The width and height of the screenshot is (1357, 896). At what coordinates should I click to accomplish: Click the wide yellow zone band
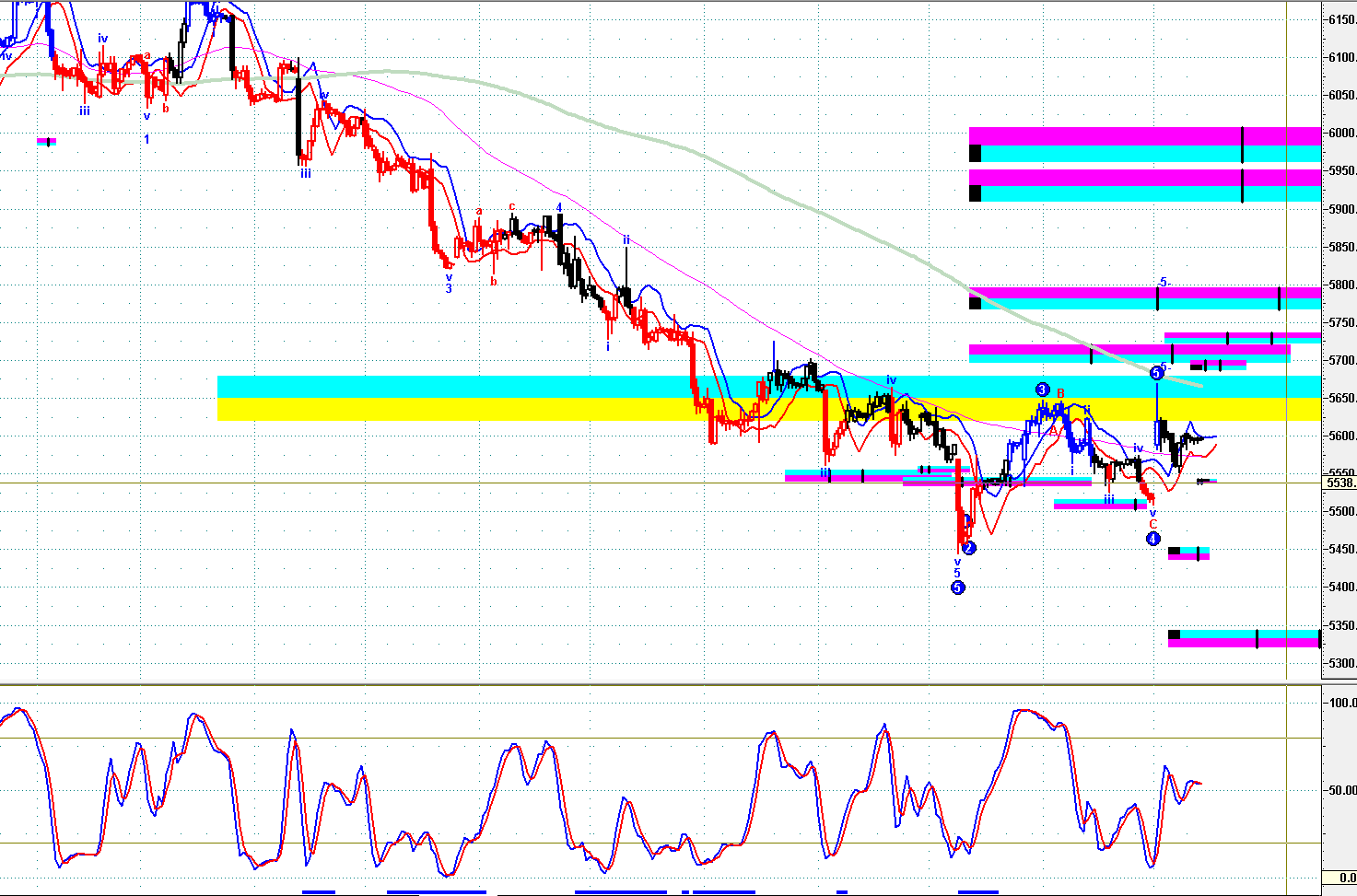coord(768,409)
